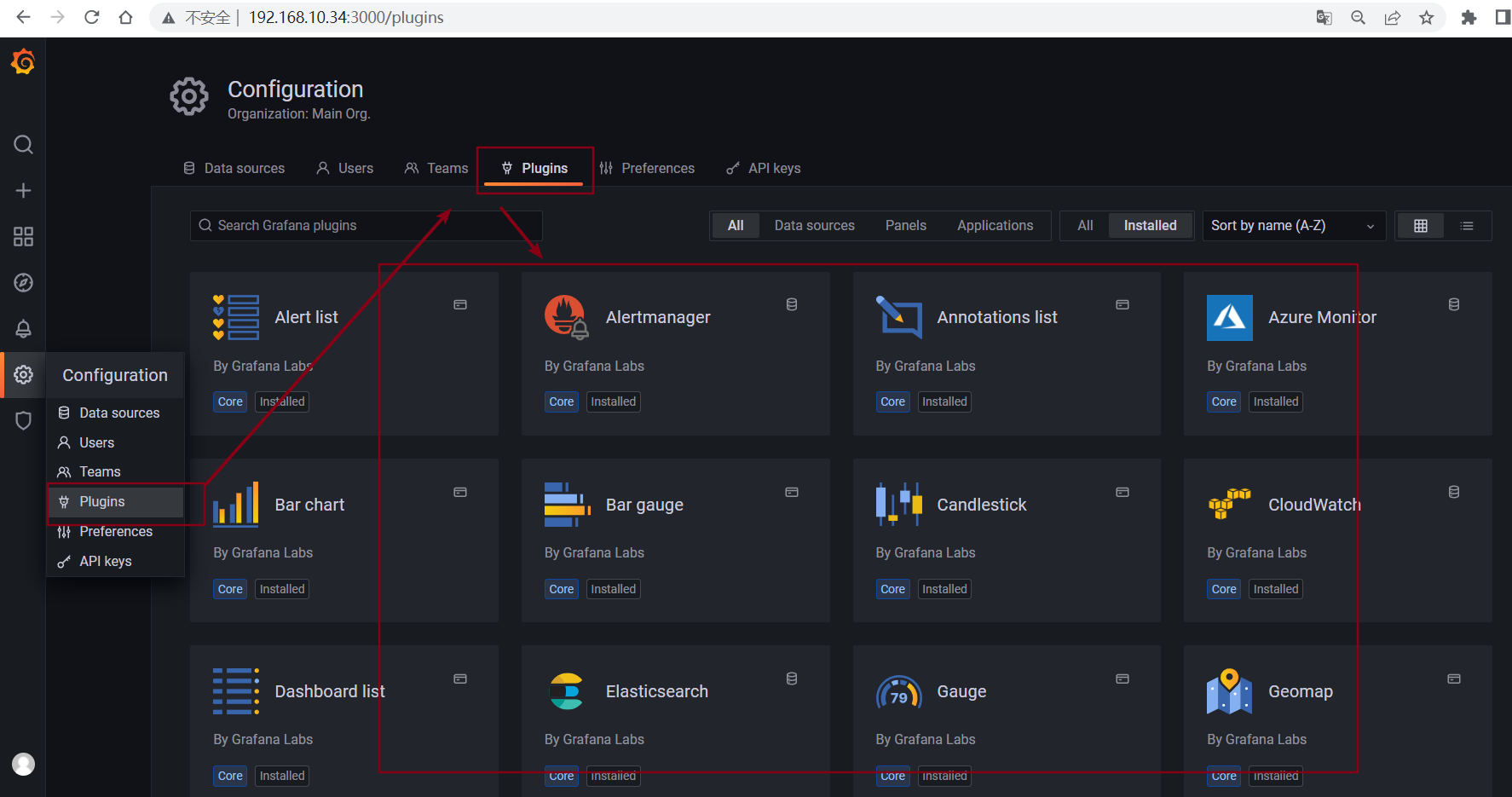Select Plugins in Configuration flyout menu
Screen dimensions: 1512x797
[x=116, y=501]
